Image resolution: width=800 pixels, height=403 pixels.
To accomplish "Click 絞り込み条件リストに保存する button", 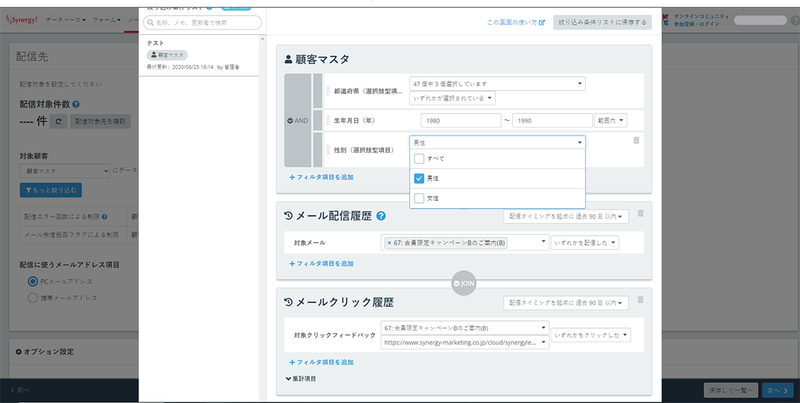I will click(x=603, y=22).
